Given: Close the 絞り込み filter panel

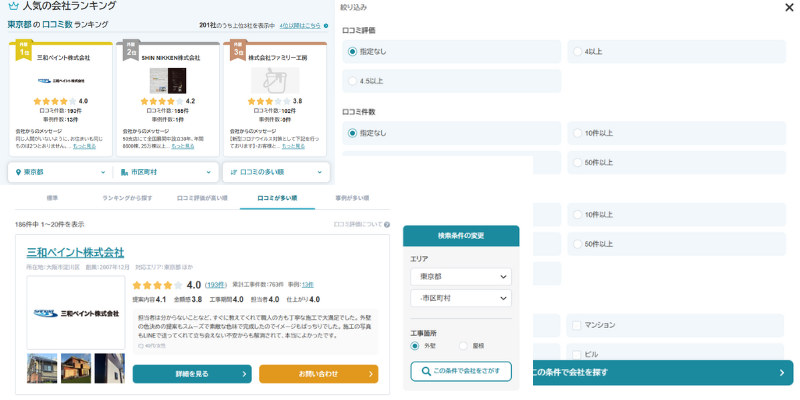Looking at the screenshot, I should pos(789,7).
